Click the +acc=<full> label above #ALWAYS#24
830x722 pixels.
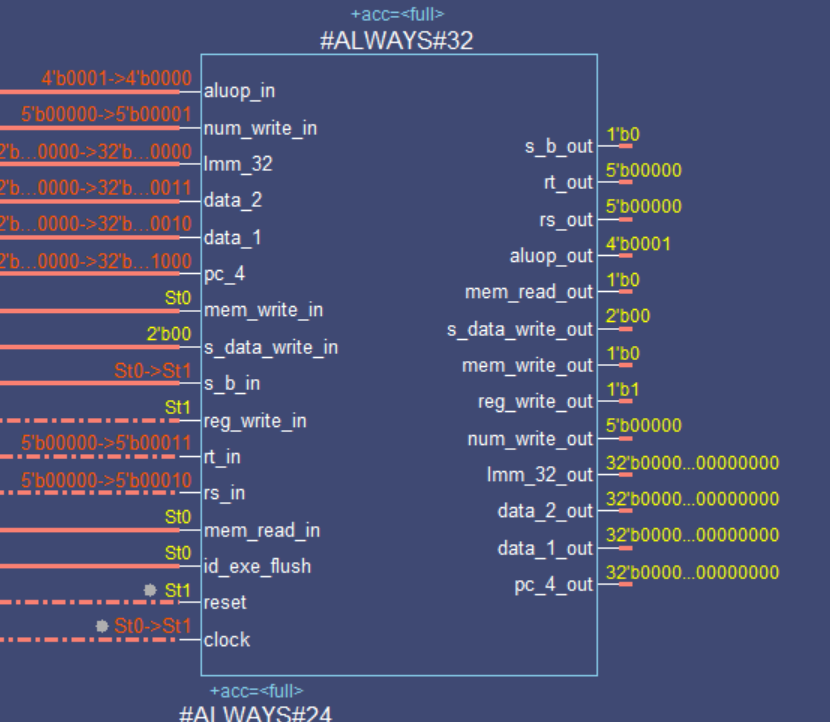pyautogui.click(x=256, y=691)
